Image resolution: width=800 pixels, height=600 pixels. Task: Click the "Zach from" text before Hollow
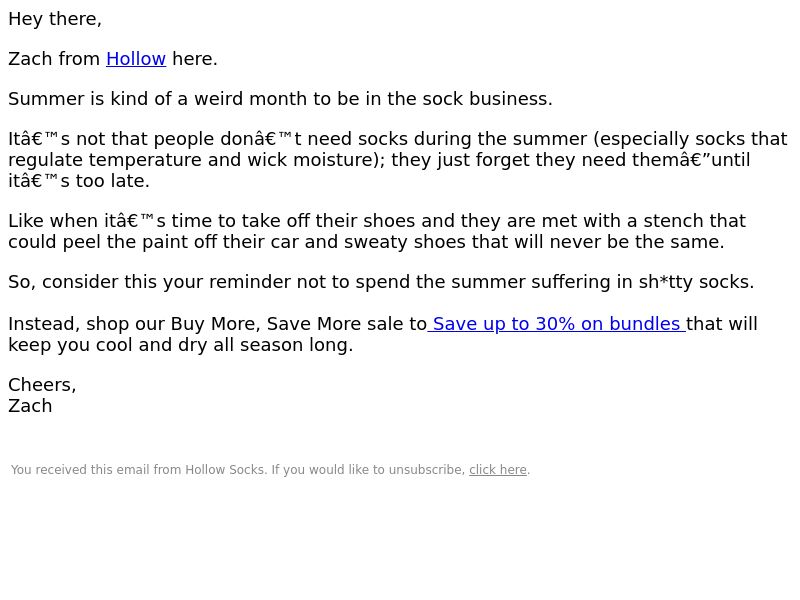[x=54, y=59]
